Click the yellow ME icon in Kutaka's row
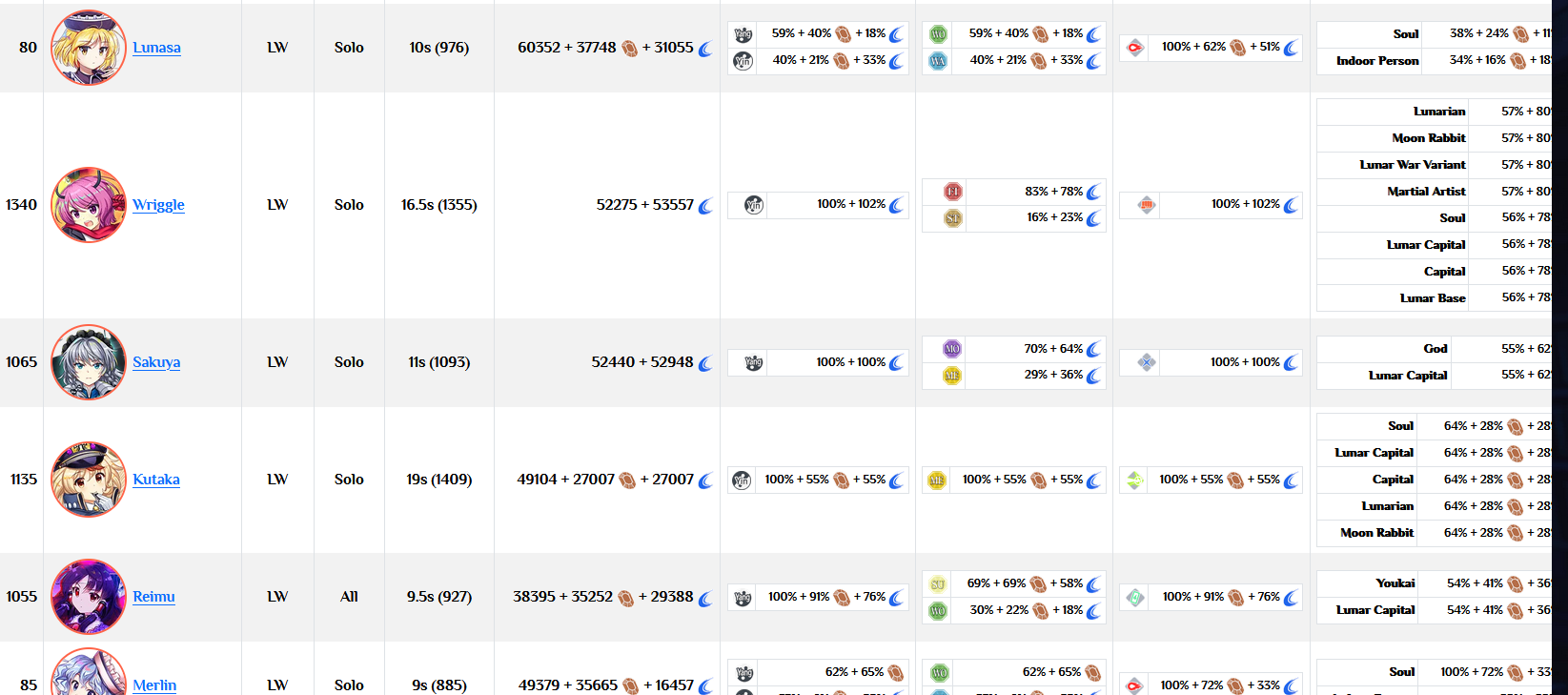The width and height of the screenshot is (1568, 695). (x=938, y=480)
